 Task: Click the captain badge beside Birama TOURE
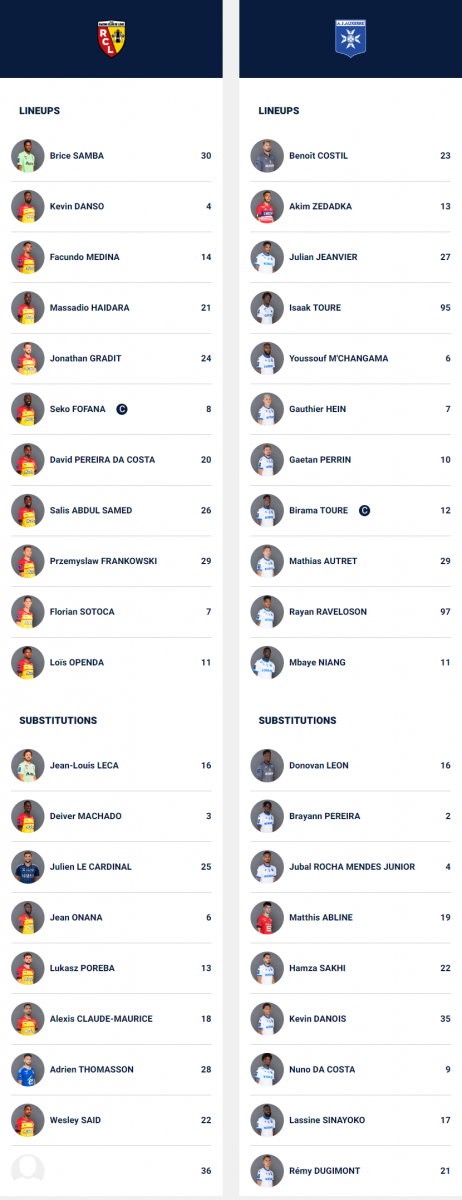364,510
